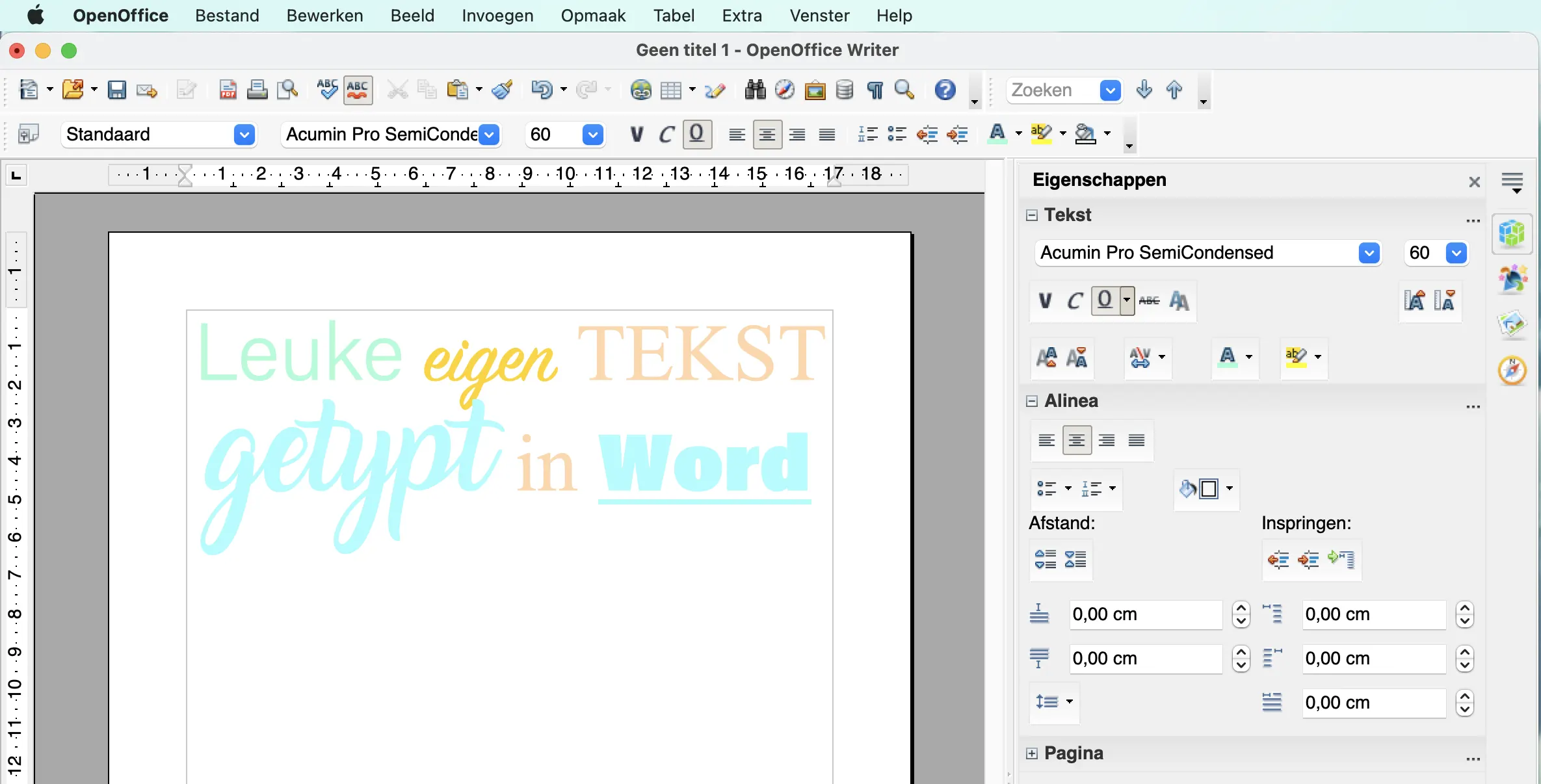Toggle Nonprinting Characters pilcrow icon
Viewport: 1541px width, 784px height.
875,90
